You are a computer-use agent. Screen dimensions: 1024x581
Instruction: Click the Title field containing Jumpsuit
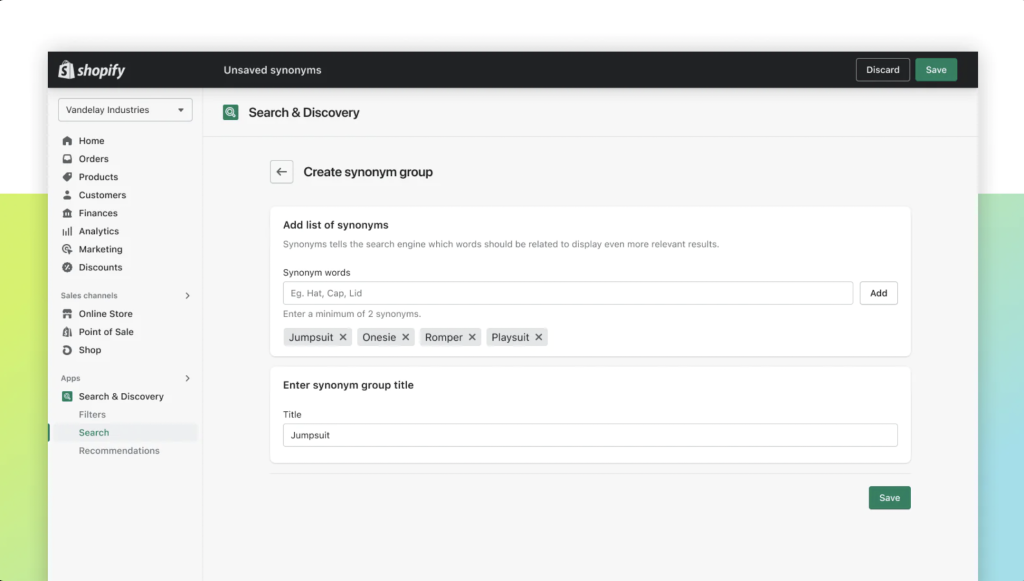tap(590, 435)
